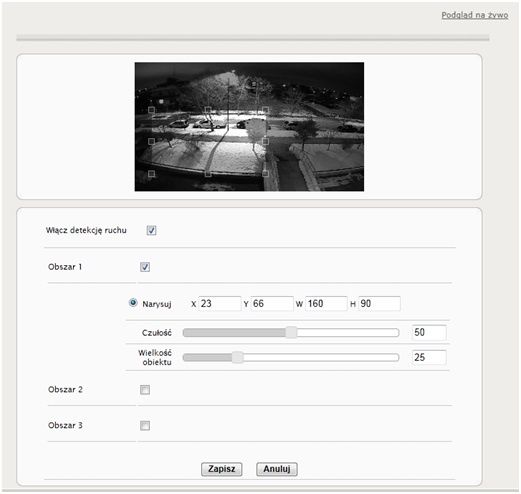Click the top-middle detection area handle
The width and height of the screenshot is (521, 494).
[x=208, y=110]
